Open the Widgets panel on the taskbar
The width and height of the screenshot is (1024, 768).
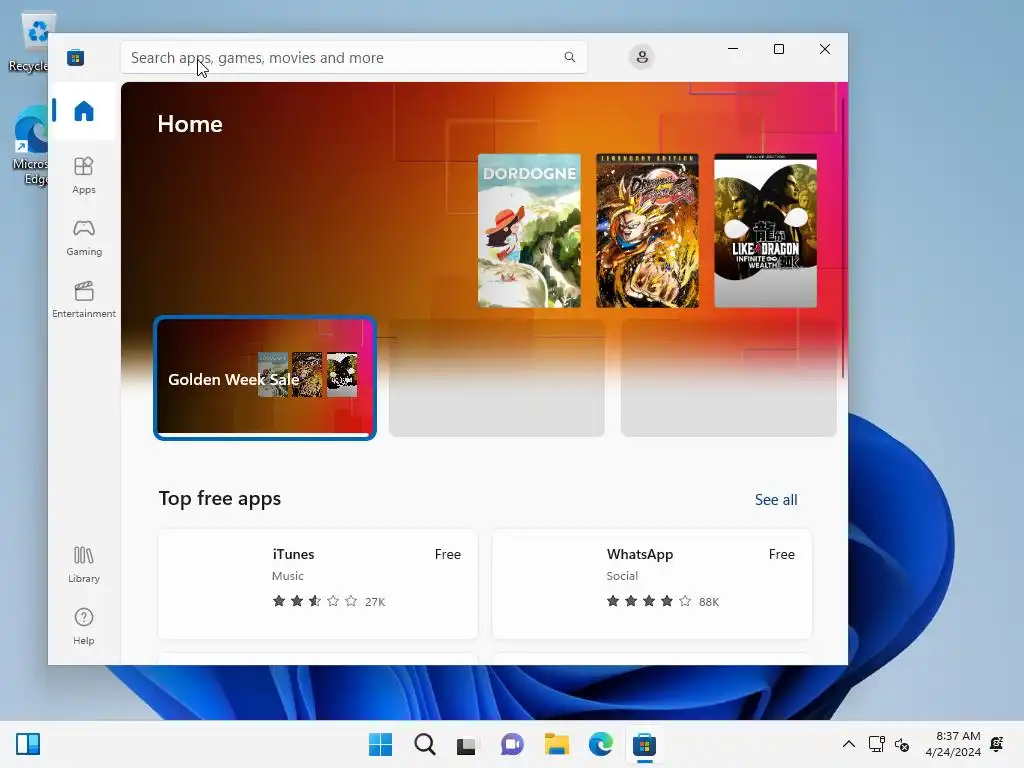[28, 744]
